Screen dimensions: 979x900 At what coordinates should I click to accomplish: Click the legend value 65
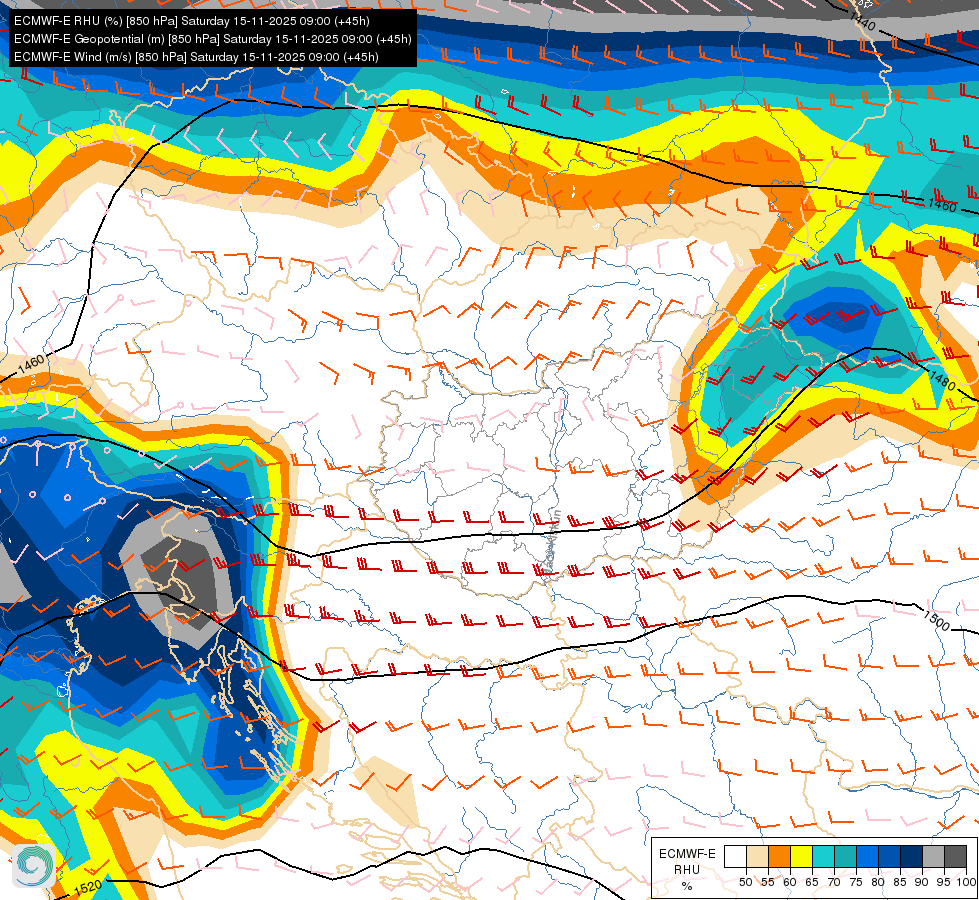[x=812, y=882]
